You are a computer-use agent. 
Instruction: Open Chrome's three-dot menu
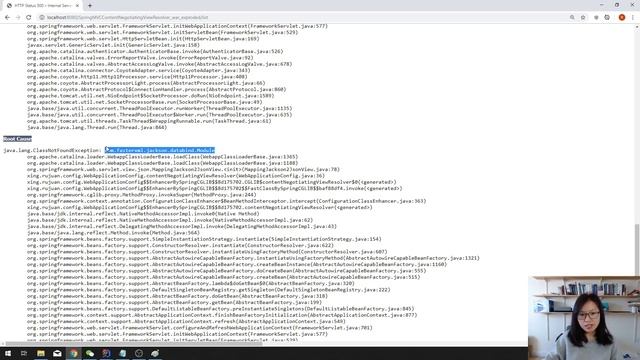633,18
